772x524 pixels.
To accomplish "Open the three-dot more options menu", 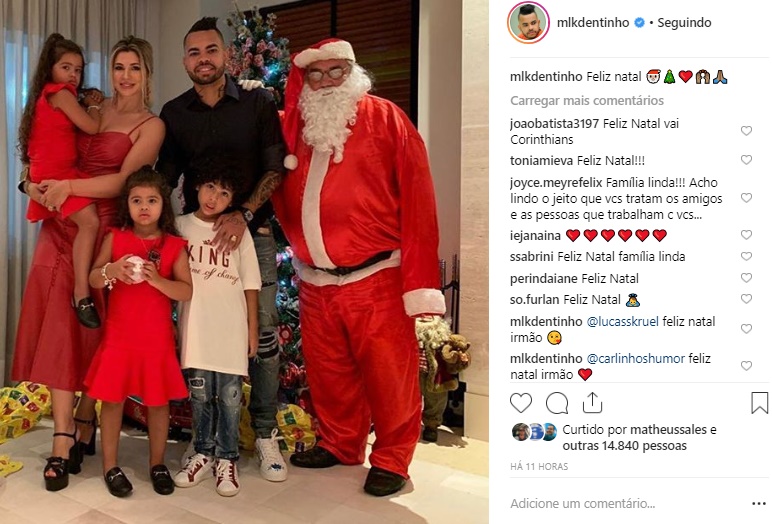I will point(759,503).
